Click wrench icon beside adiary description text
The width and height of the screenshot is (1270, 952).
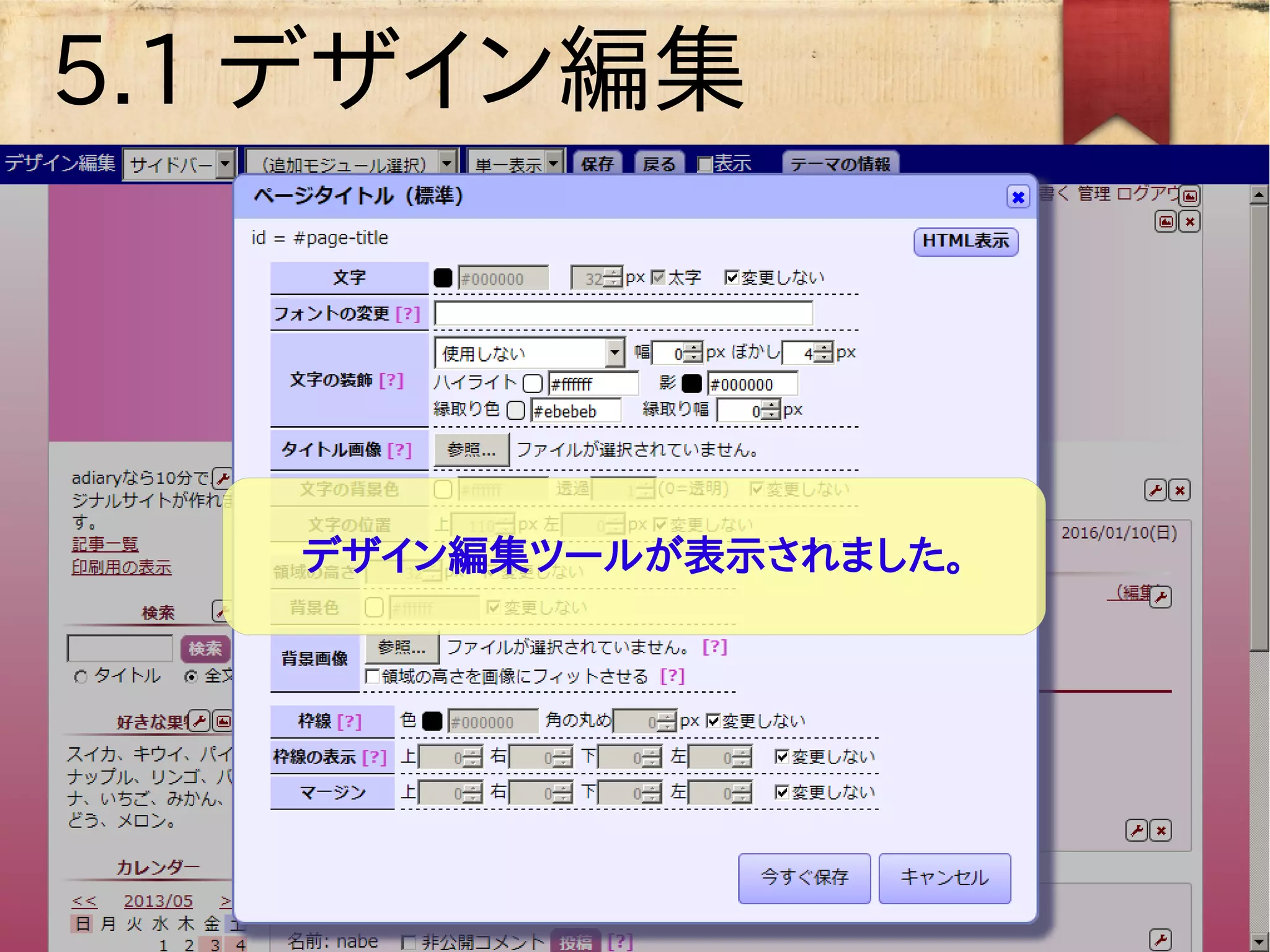[222, 478]
